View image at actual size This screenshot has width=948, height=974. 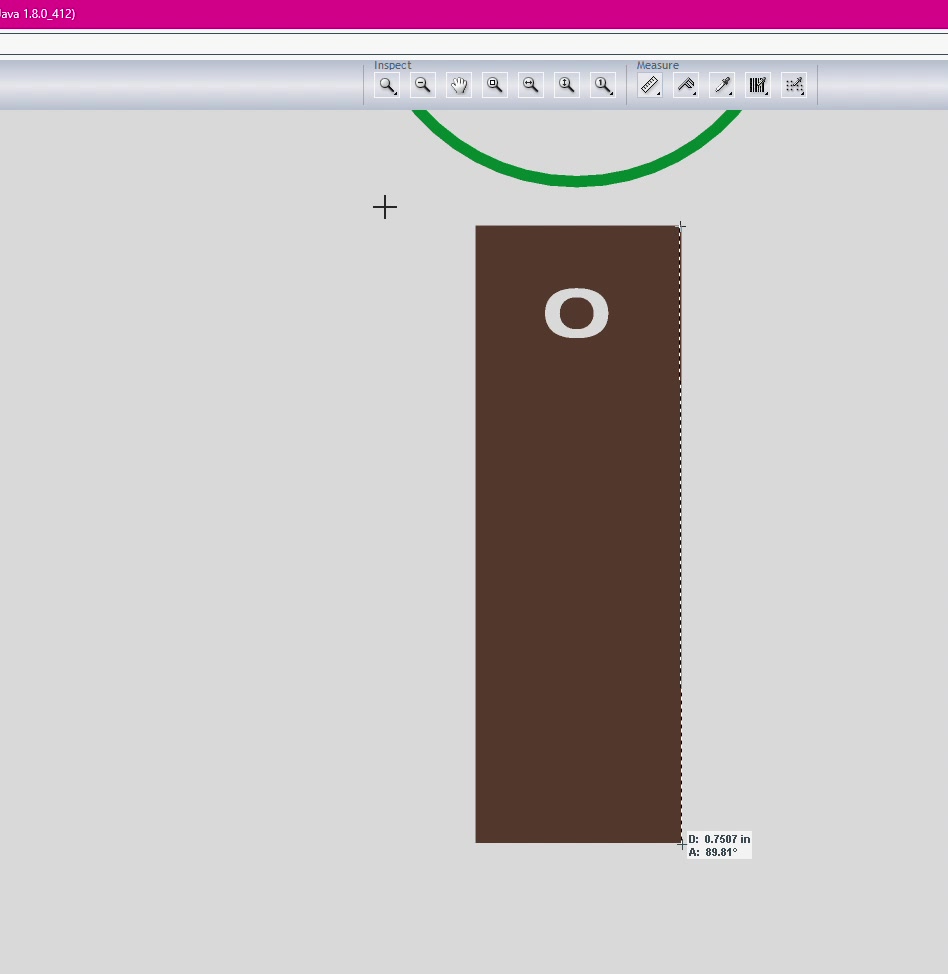[x=603, y=85]
